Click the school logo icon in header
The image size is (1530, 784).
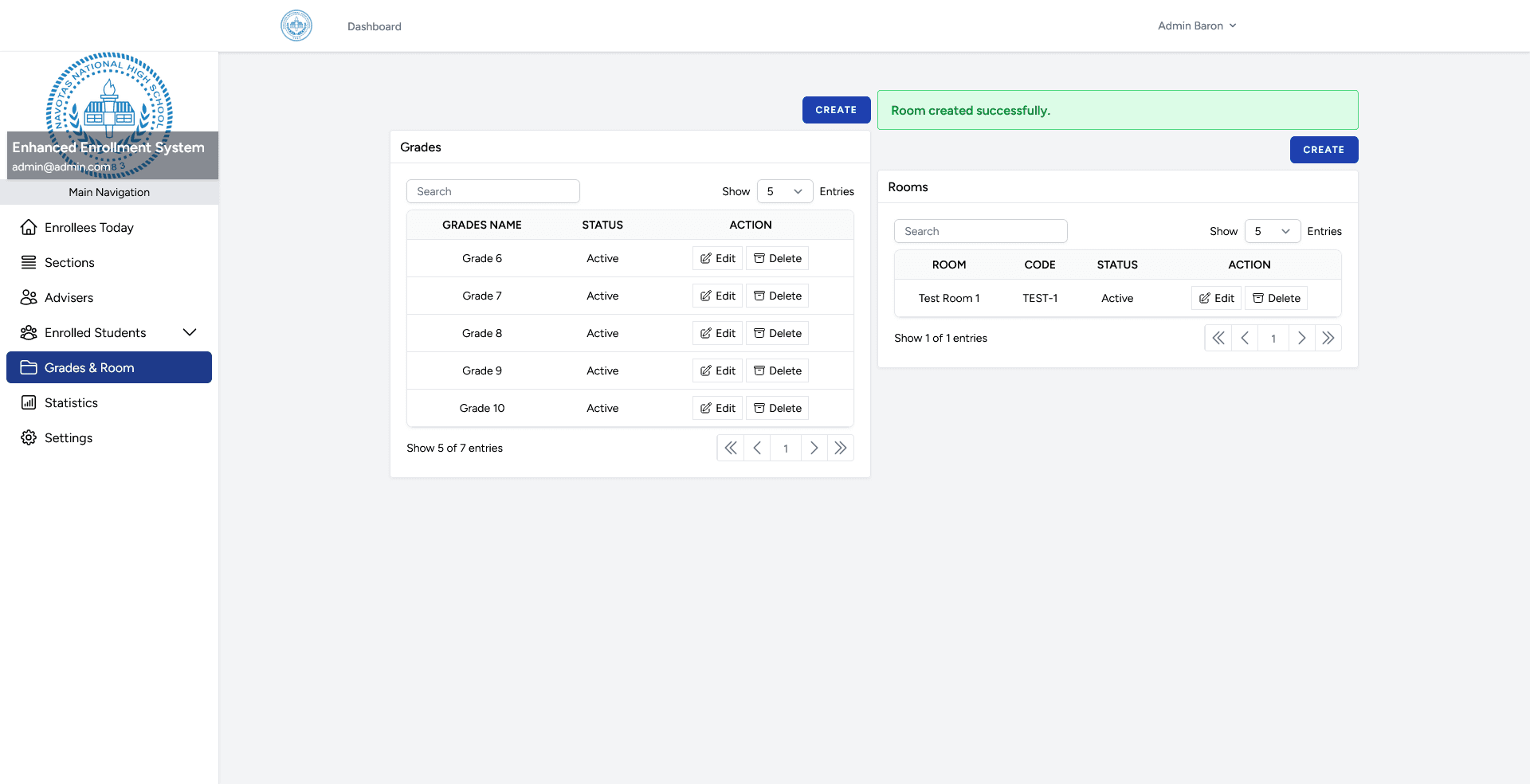(x=296, y=25)
